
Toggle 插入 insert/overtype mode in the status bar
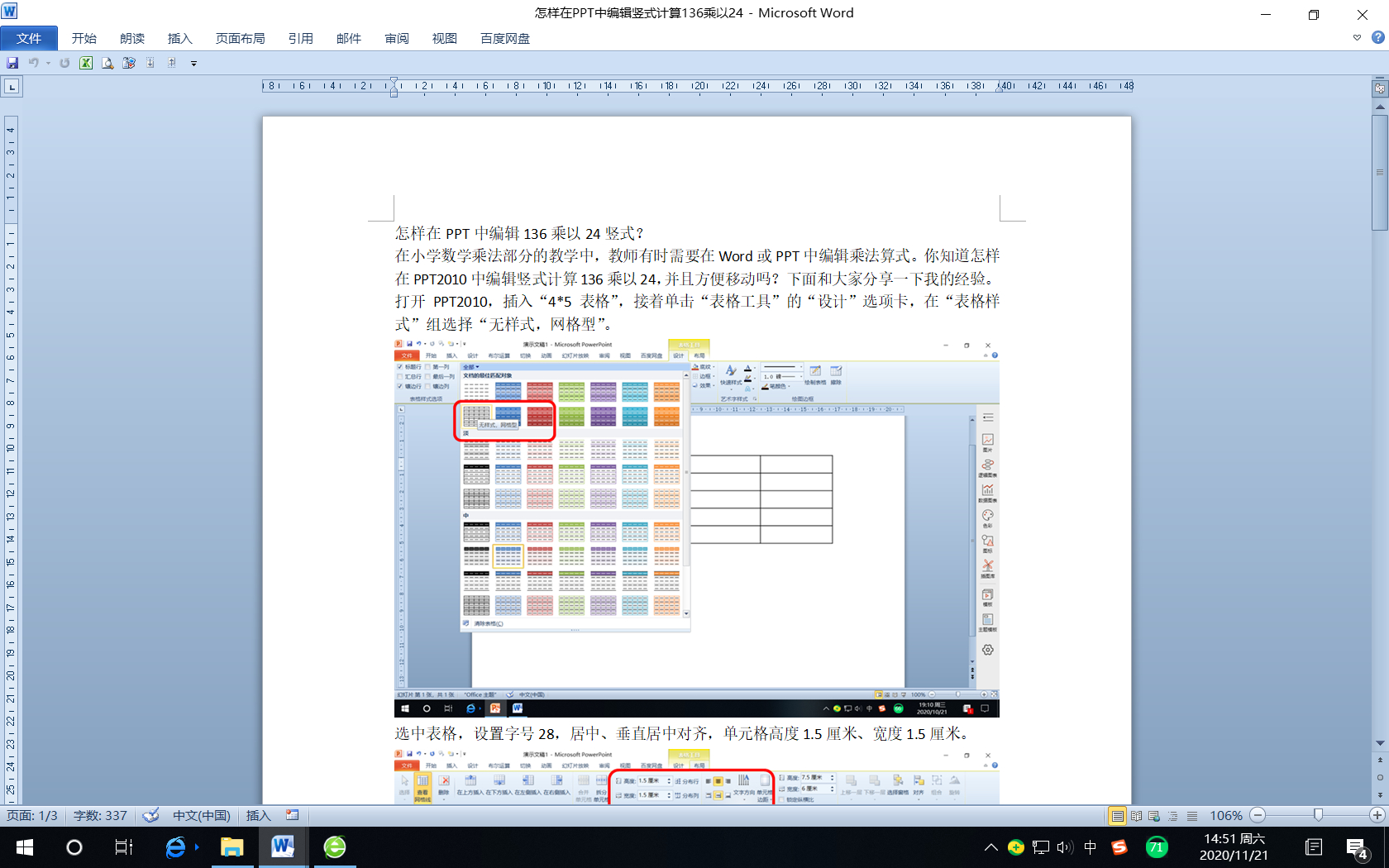coord(259,816)
